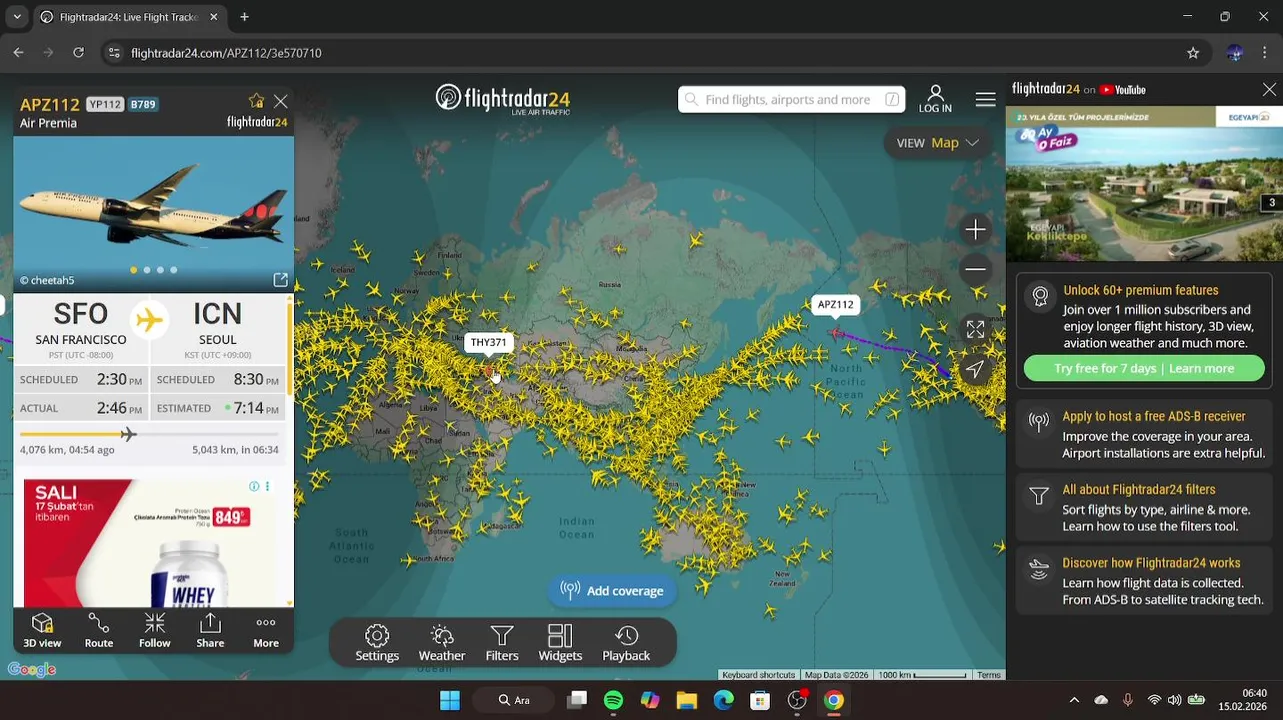Open Microsoft Edge from the taskbar
This screenshot has width=1283, height=720.
[723, 700]
